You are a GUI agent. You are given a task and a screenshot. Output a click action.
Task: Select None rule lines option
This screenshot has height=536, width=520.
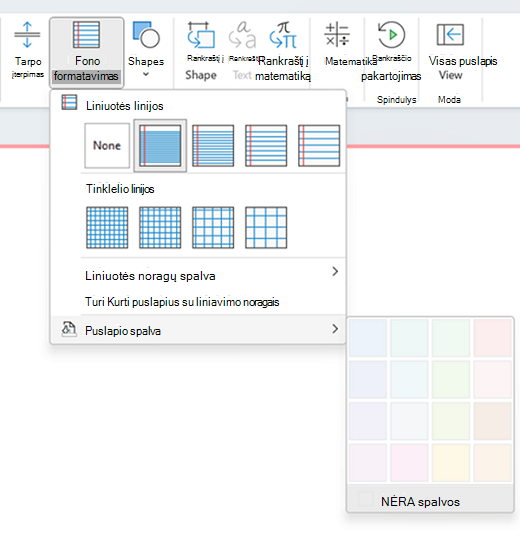(107, 146)
